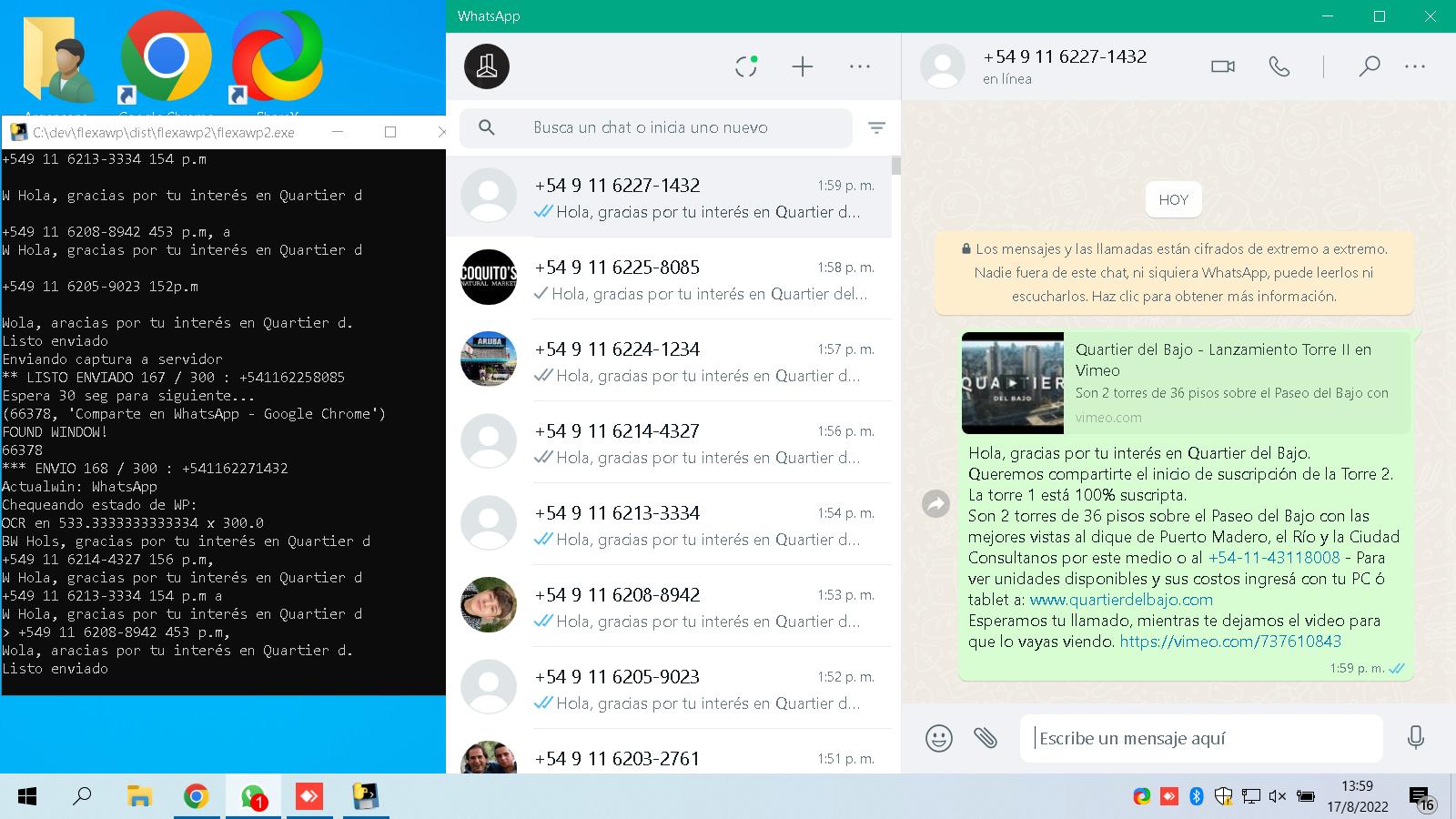Switch to WhatsApp on the taskbar
The image size is (1456, 819).
coord(253,797)
